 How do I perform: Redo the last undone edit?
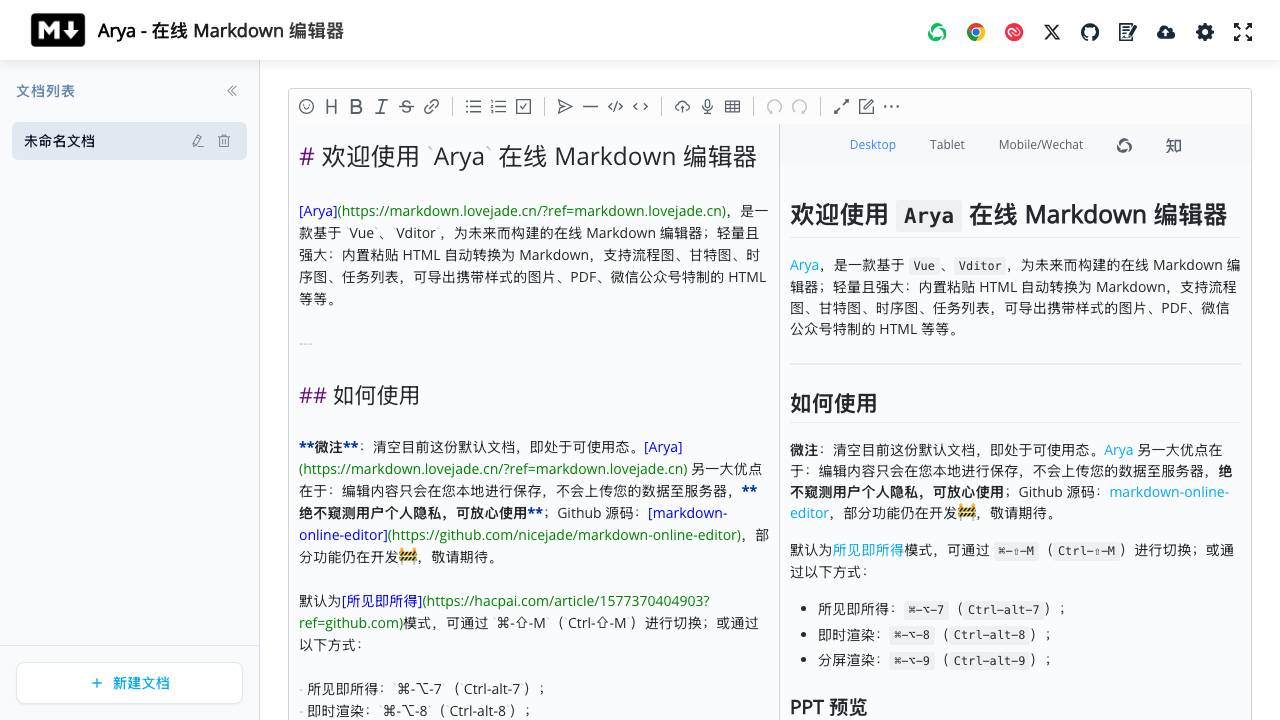click(x=799, y=106)
